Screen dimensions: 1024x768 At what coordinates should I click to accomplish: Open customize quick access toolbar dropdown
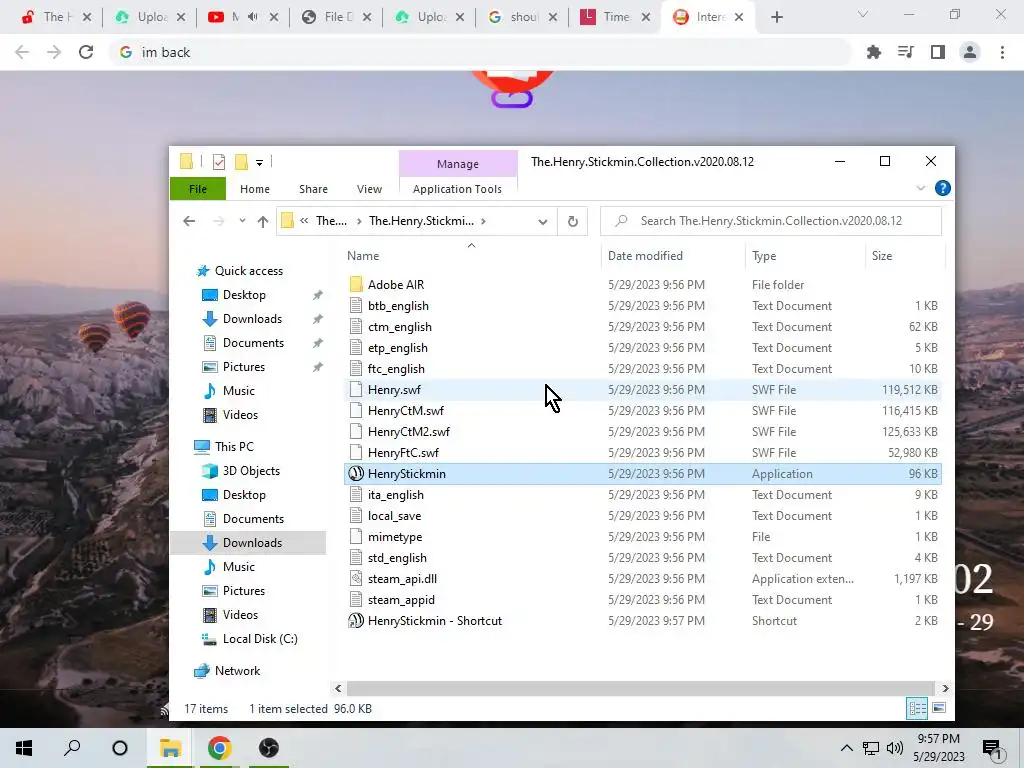[259, 162]
